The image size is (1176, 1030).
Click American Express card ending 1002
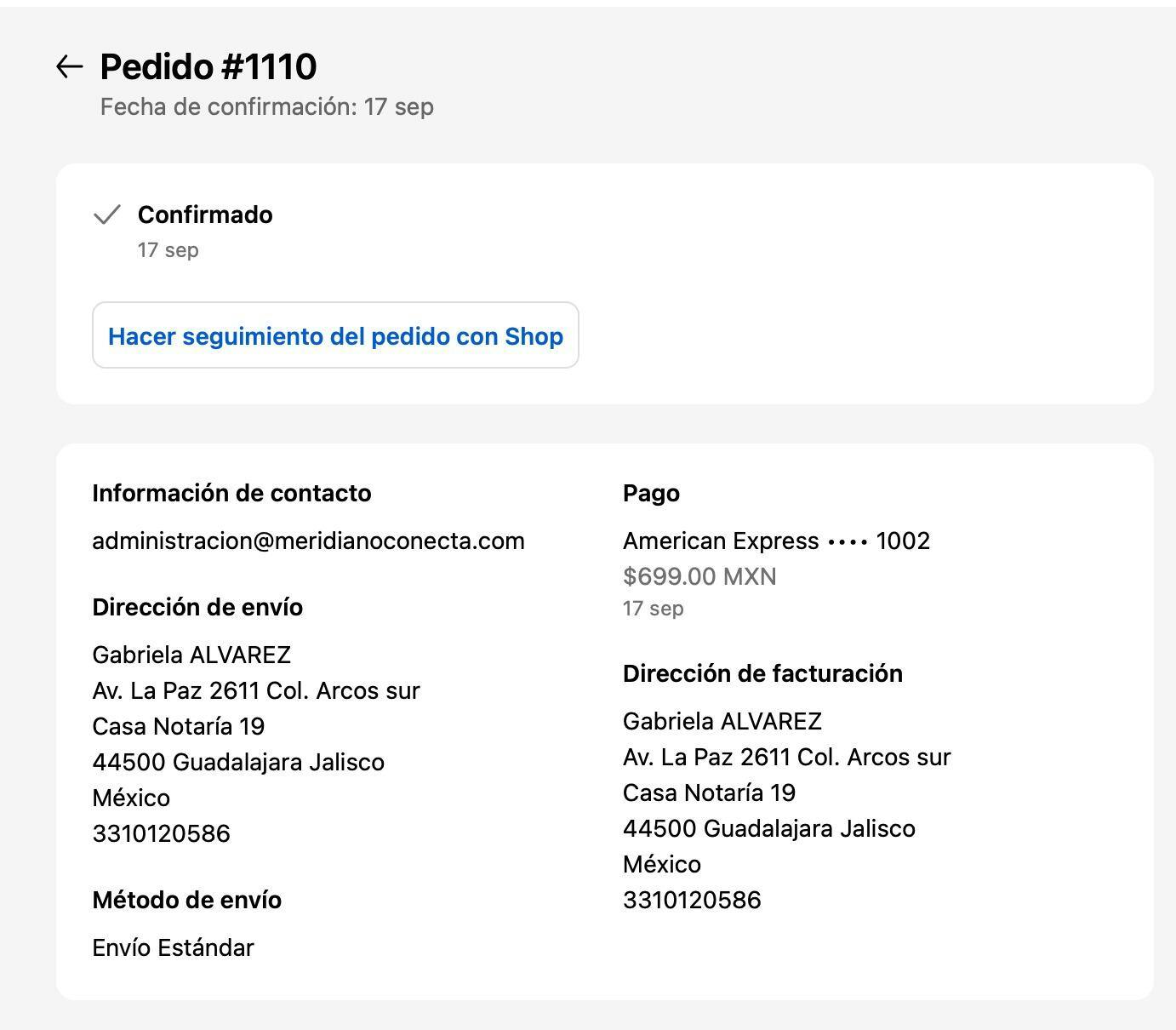pos(776,541)
